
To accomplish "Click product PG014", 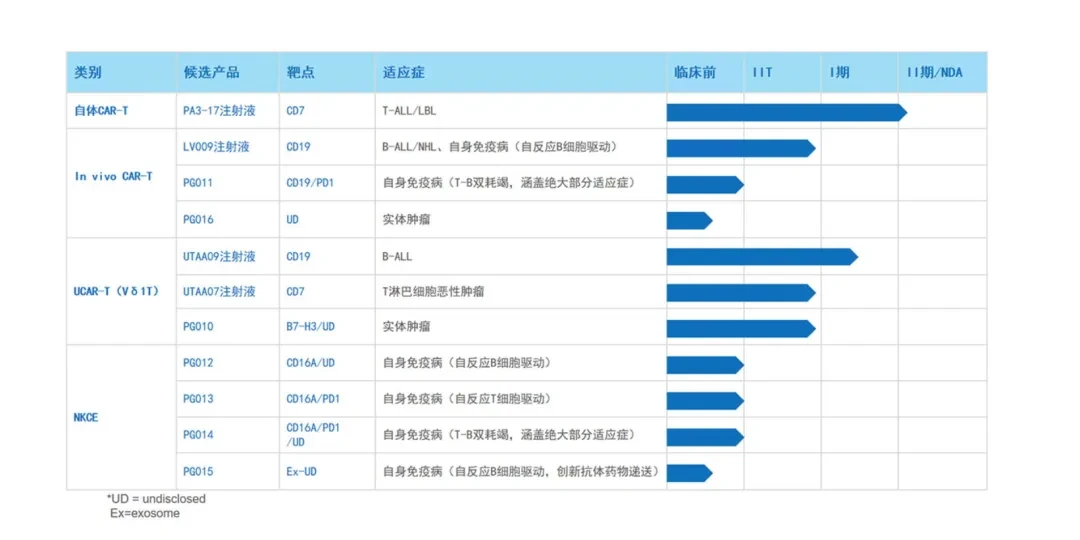I will (x=198, y=435).
